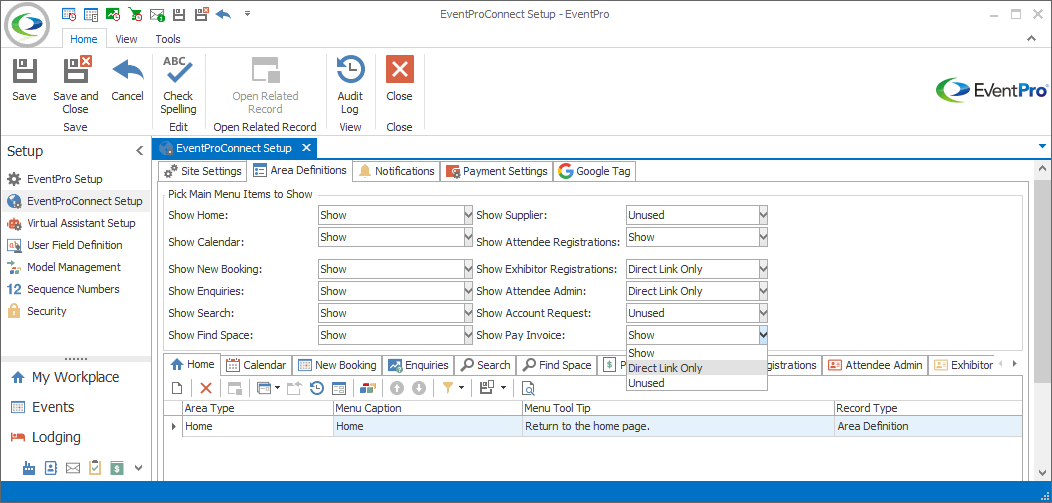Expand more navigation options chevron at bottom

tap(139, 468)
